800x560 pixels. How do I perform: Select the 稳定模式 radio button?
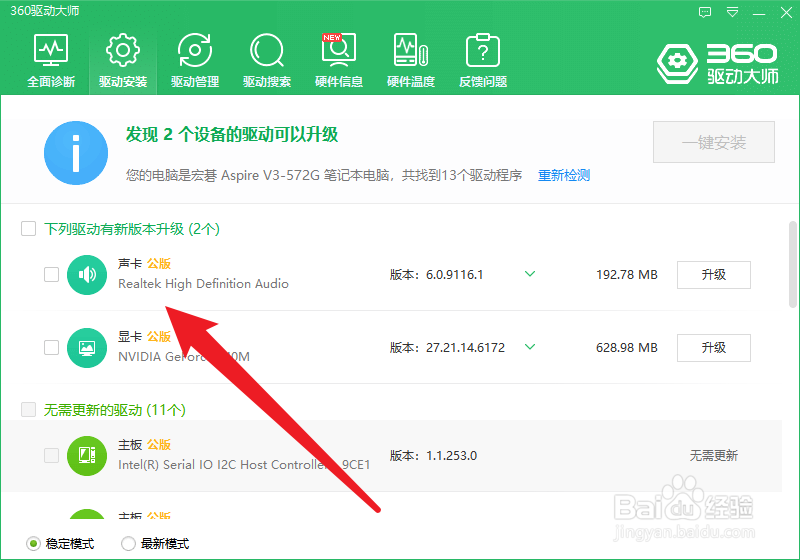pyautogui.click(x=33, y=544)
